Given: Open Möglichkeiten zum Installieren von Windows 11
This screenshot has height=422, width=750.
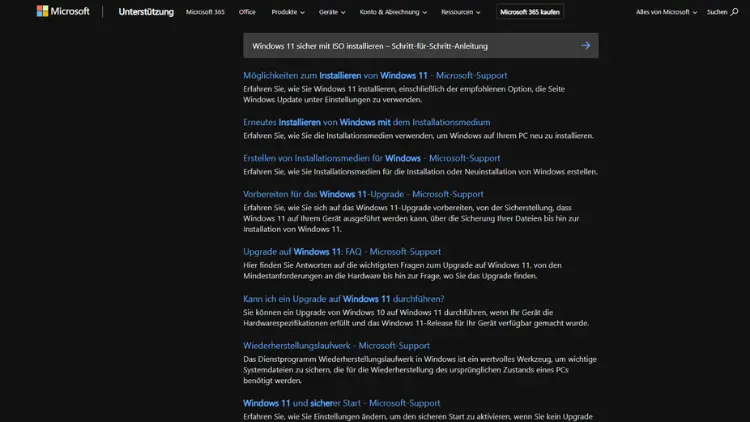Looking at the screenshot, I should coord(375,76).
